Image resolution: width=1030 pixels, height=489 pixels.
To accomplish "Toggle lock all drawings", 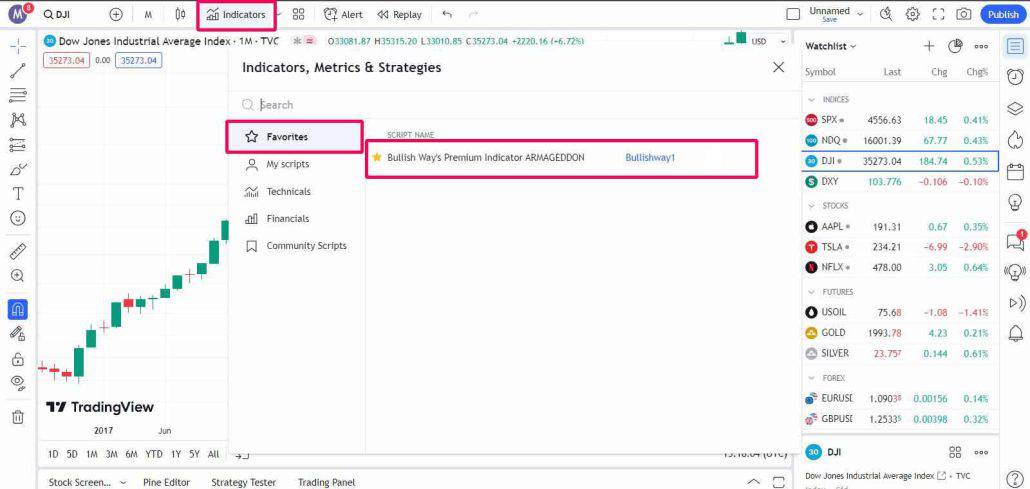I will click(x=18, y=359).
